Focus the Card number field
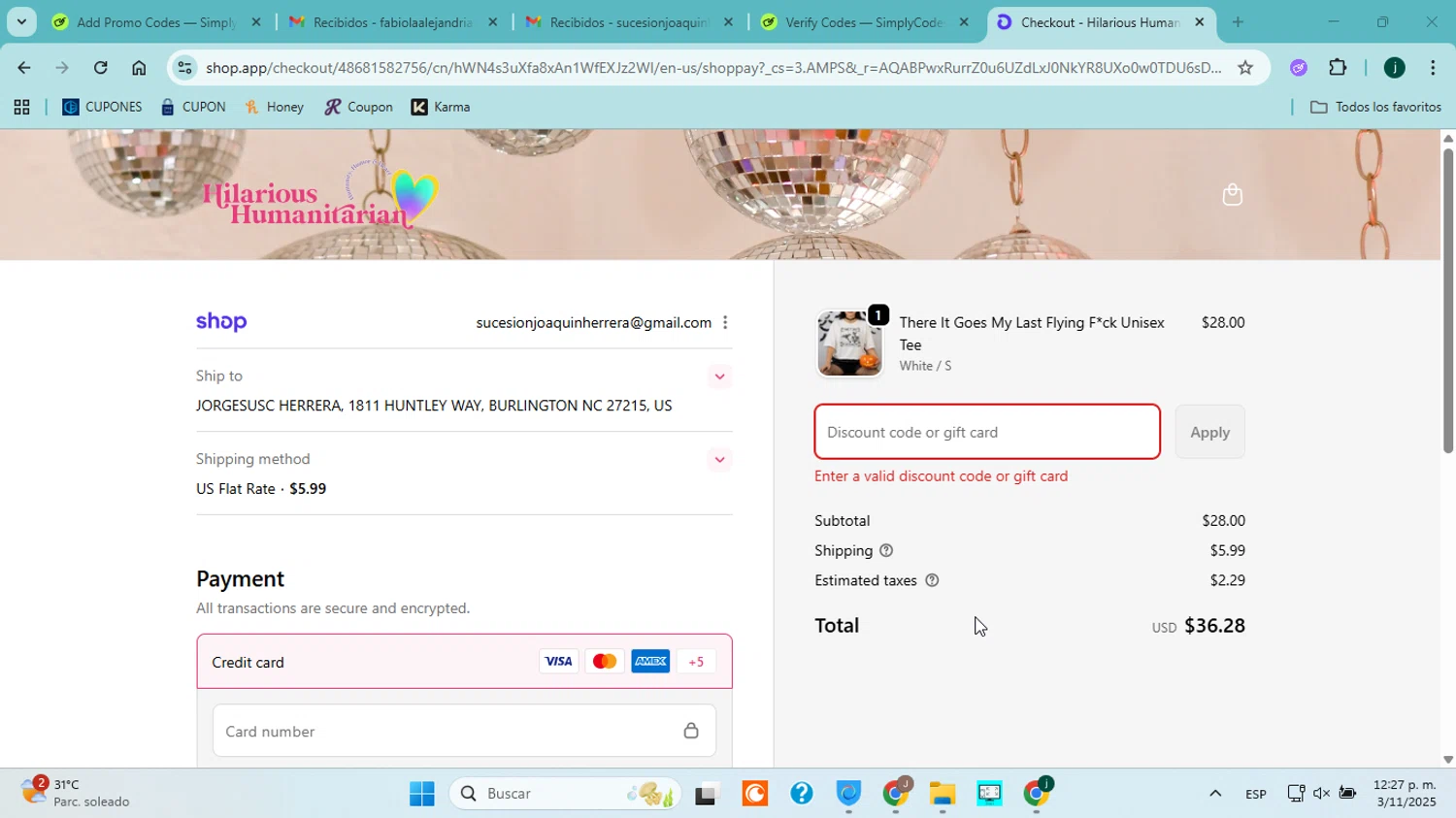Viewport: 1456px width, 818px height. pos(464,731)
